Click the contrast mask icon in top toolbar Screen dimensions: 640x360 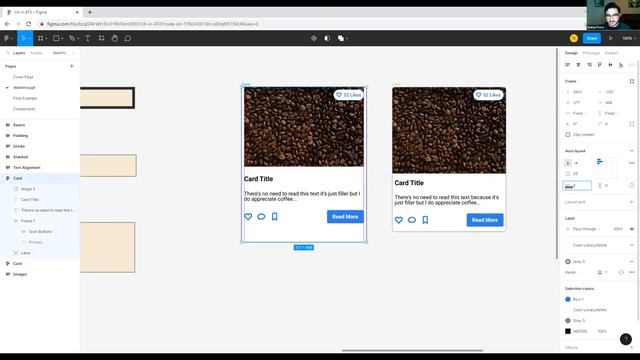(327, 38)
